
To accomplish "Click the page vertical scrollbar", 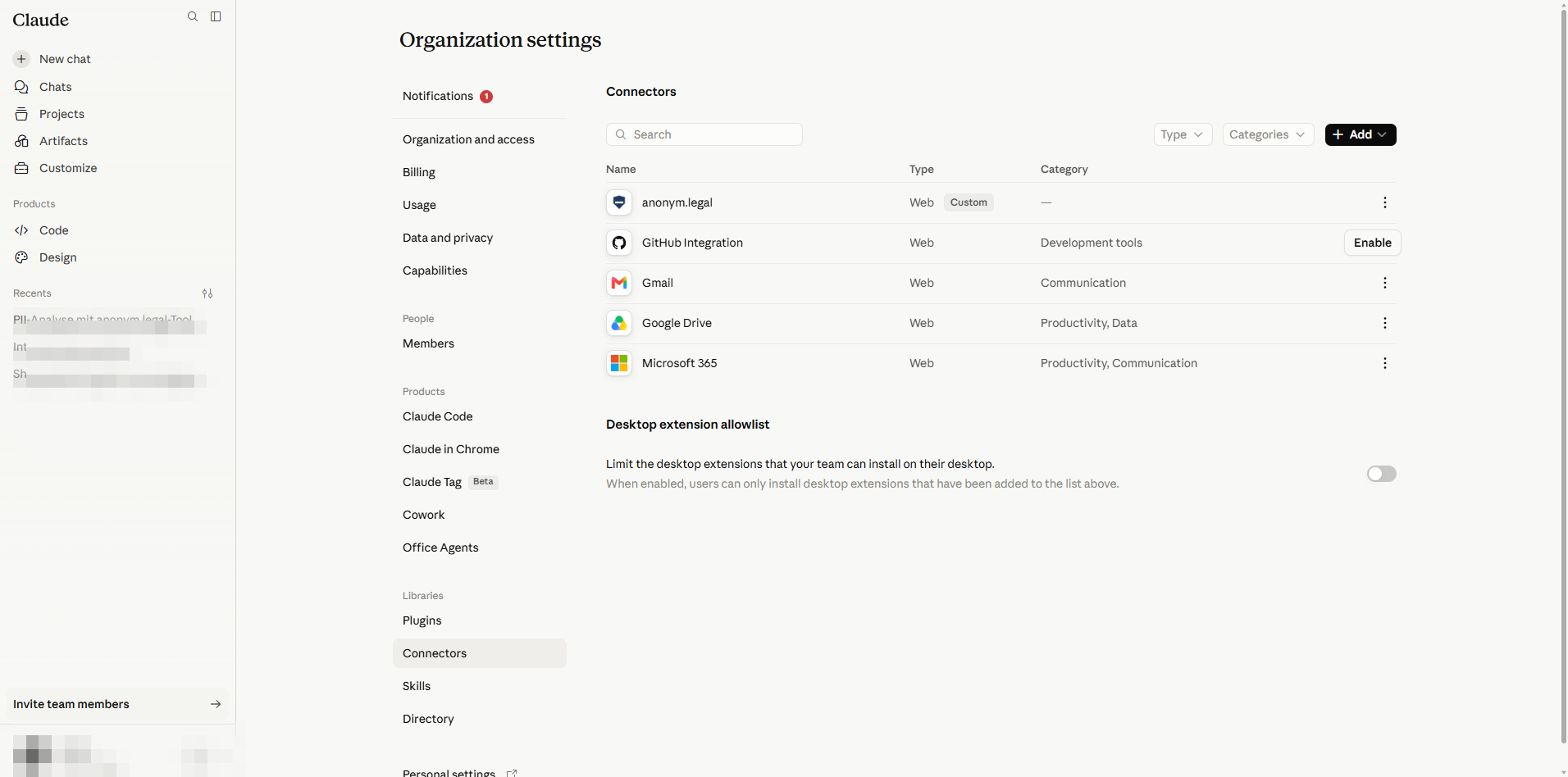I will pos(1564,377).
